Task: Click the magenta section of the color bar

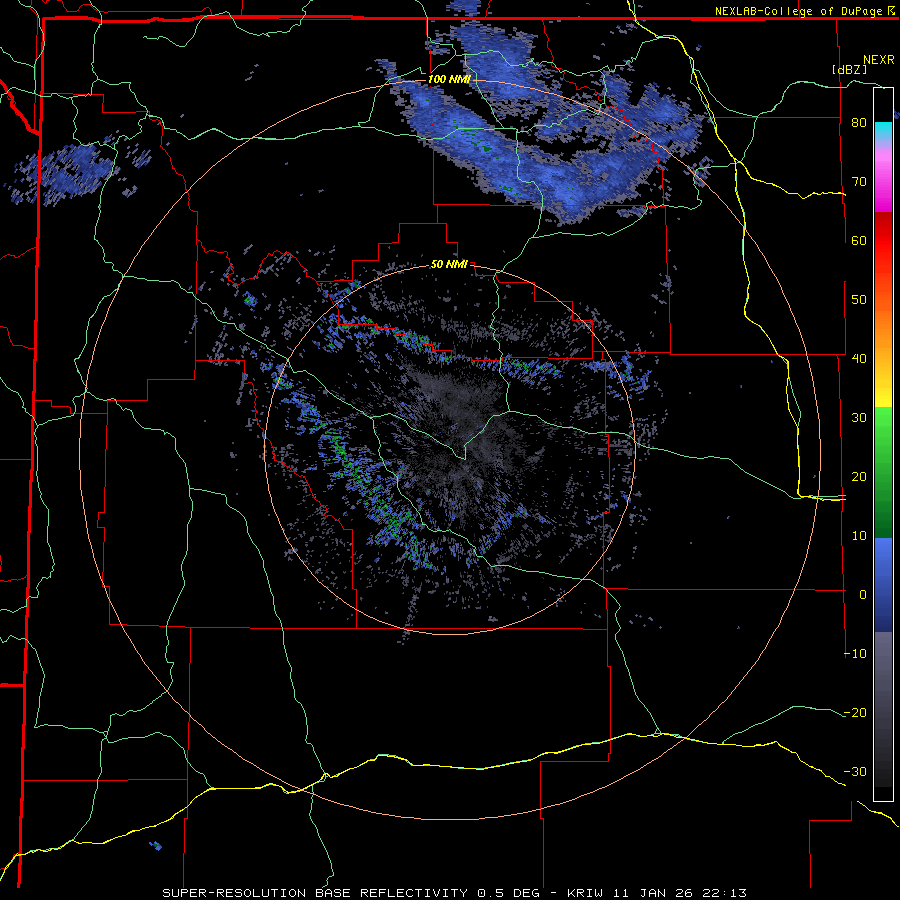Action: (883, 184)
